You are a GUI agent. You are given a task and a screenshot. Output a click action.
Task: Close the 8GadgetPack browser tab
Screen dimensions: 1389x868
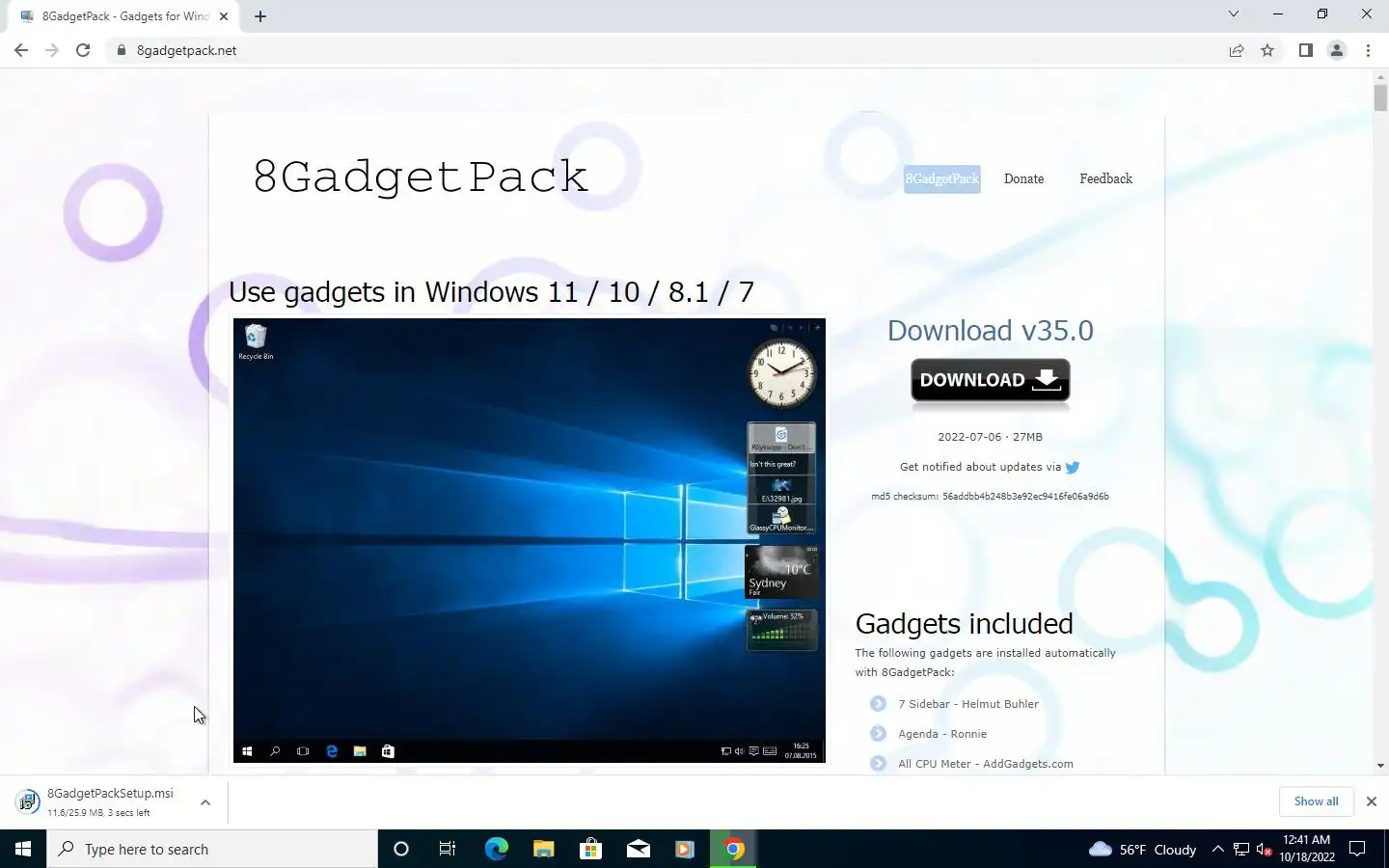coord(224,15)
